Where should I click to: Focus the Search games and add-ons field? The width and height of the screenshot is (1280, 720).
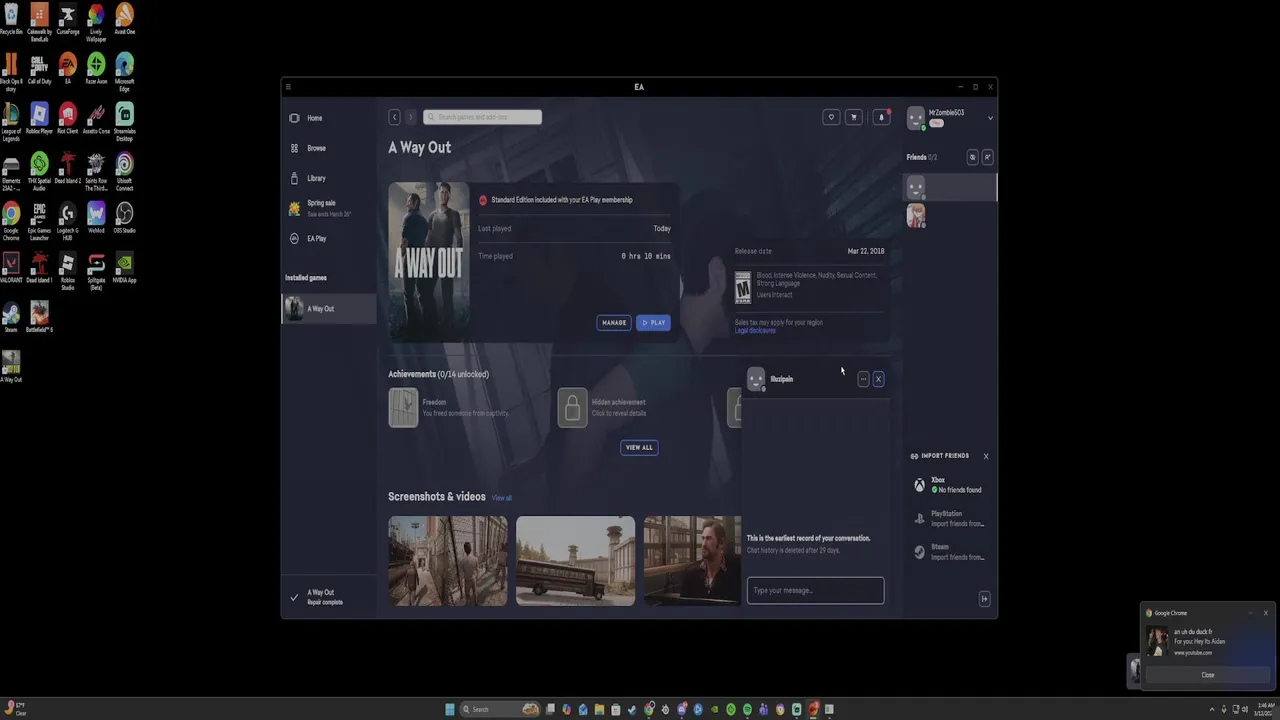[482, 117]
